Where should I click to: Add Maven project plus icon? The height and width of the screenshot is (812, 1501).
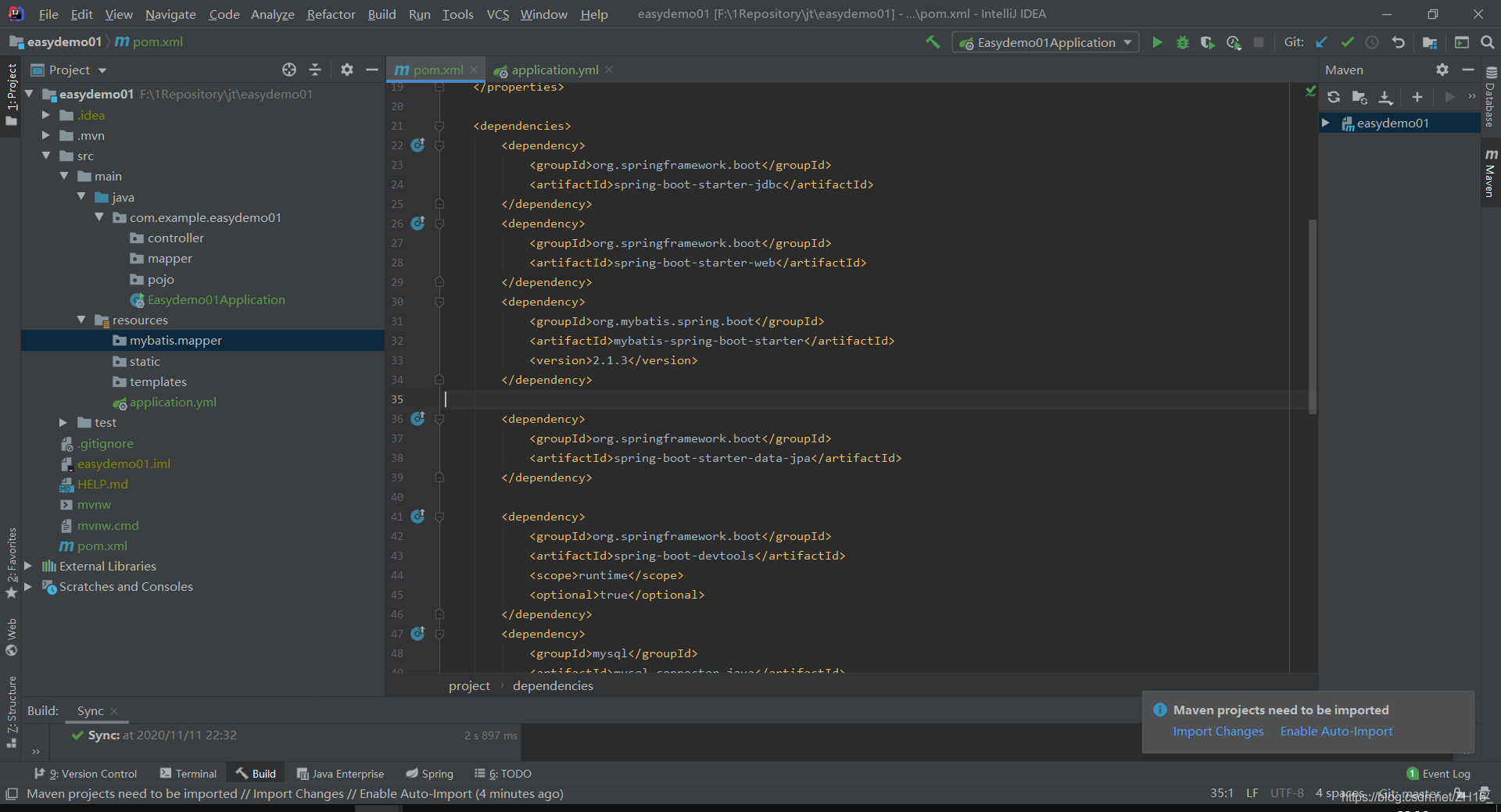point(1417,97)
